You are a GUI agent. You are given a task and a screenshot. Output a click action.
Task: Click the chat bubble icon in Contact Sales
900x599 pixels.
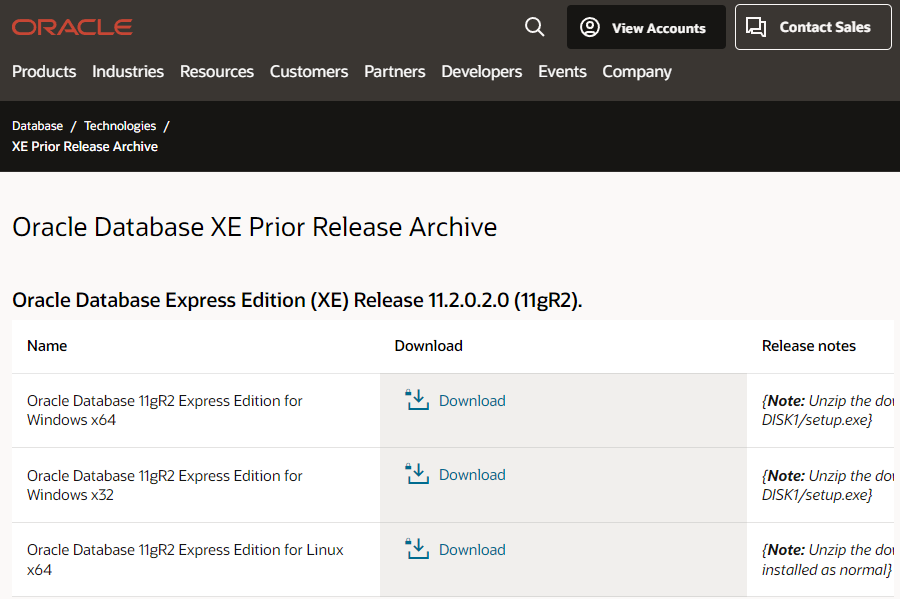756,27
